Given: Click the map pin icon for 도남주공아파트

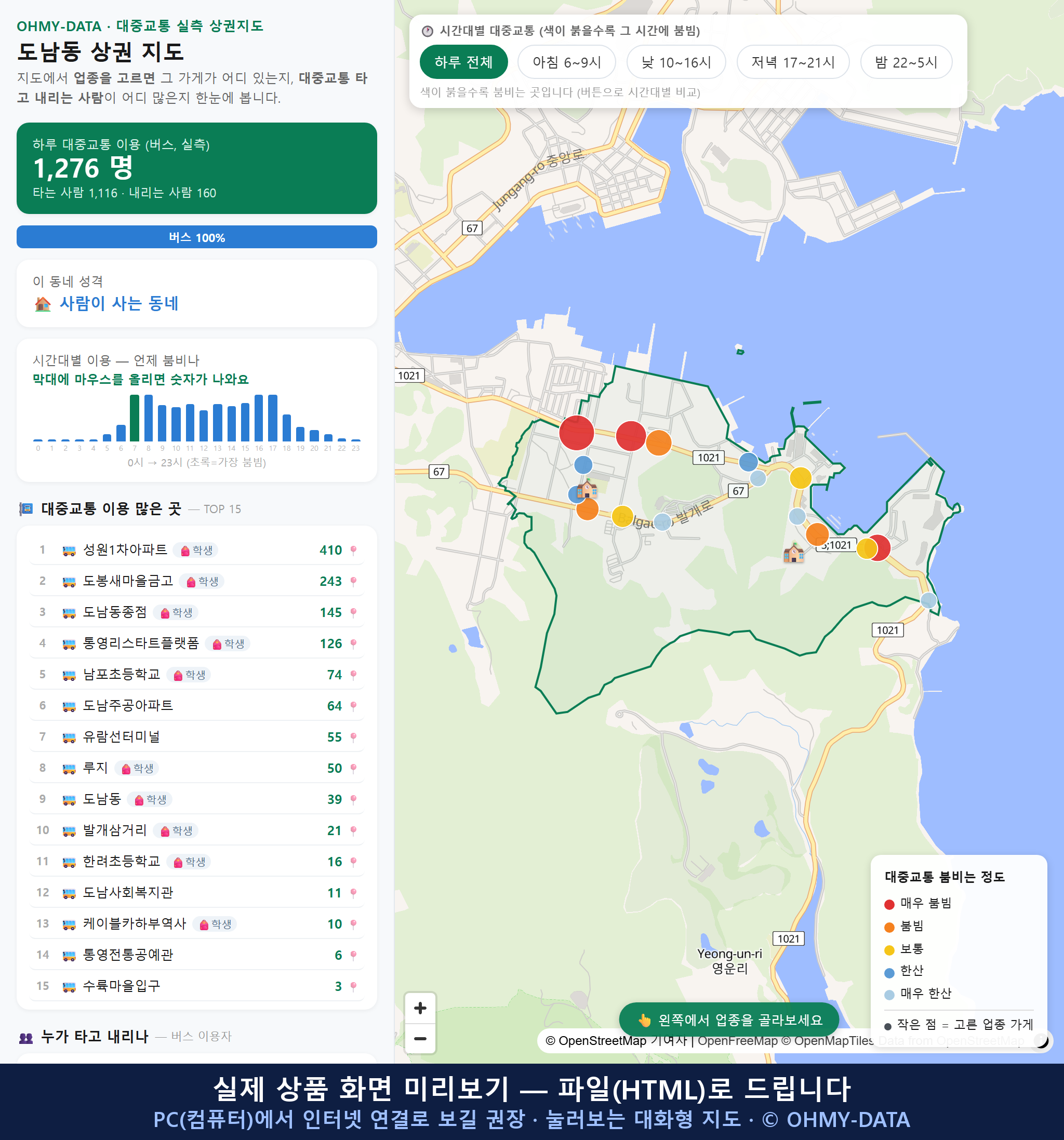Looking at the screenshot, I should (353, 706).
